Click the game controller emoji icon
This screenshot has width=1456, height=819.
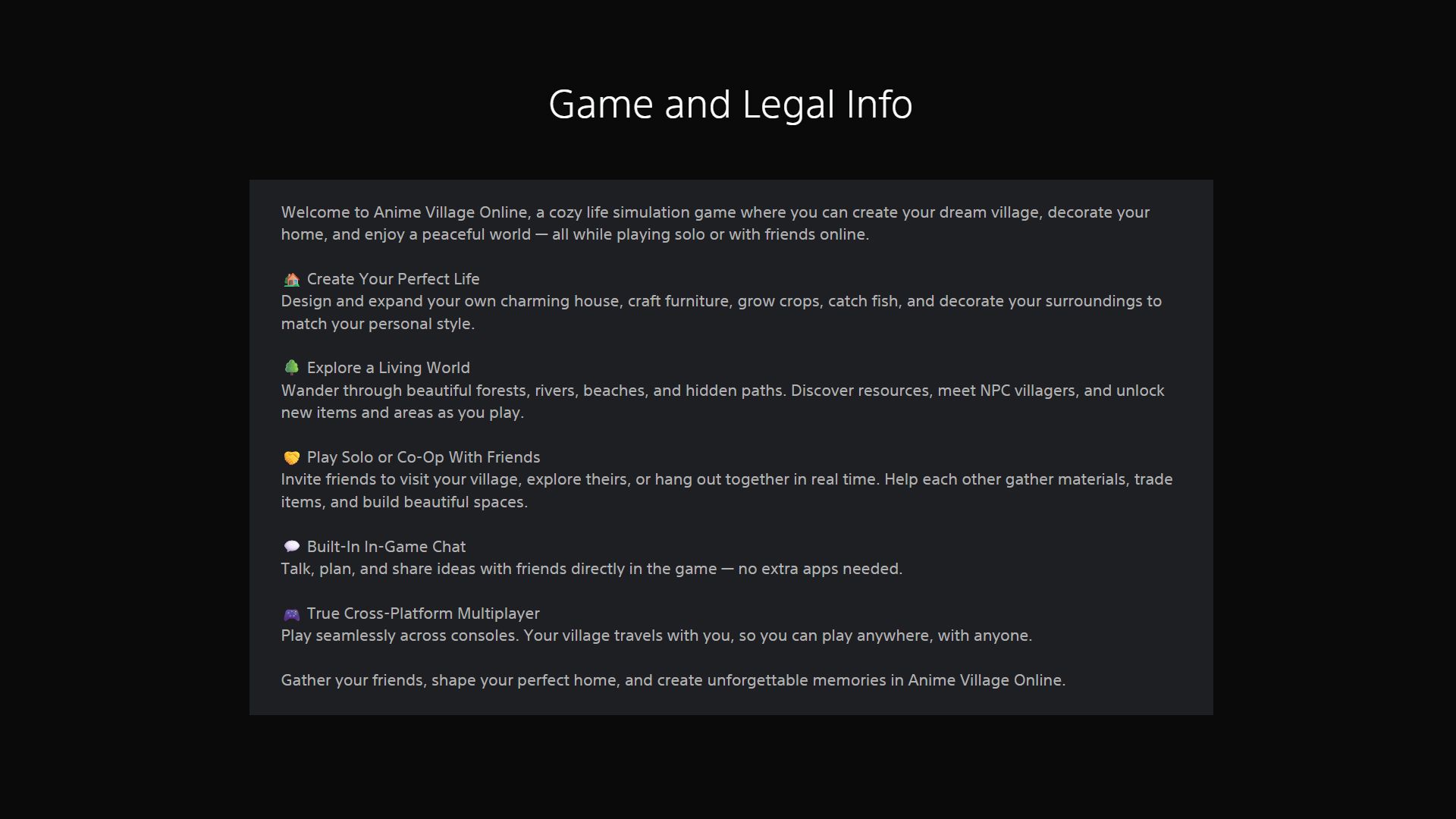291,614
